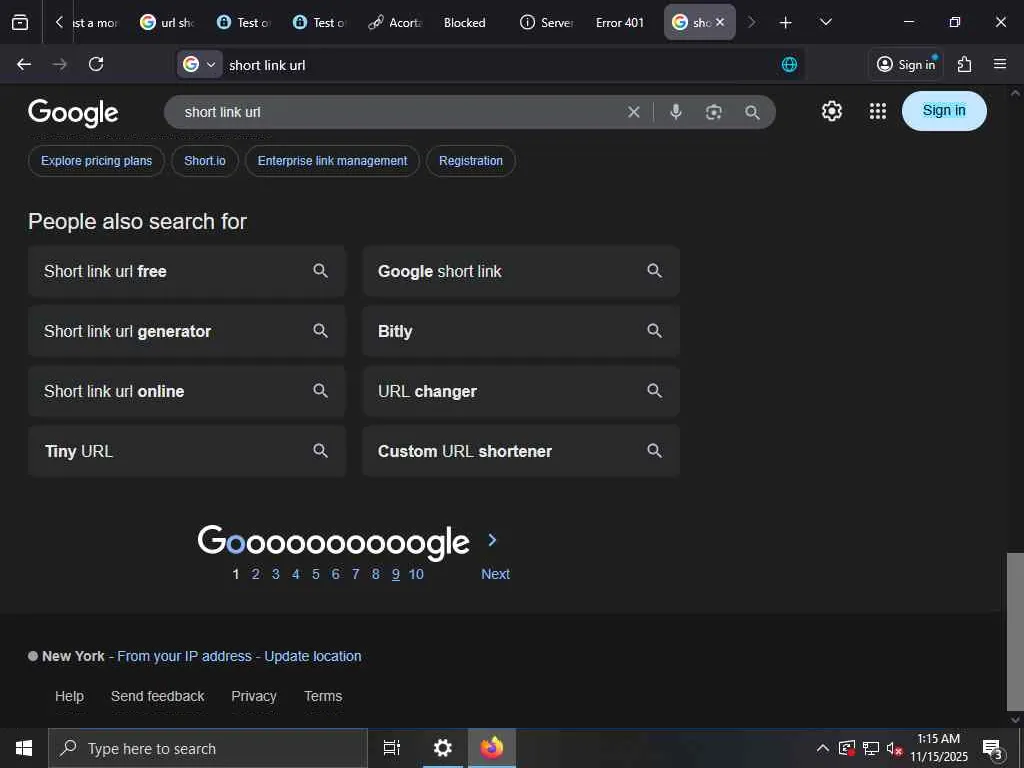Go to results page 2
Viewport: 1024px width, 768px height.
pyautogui.click(x=255, y=574)
